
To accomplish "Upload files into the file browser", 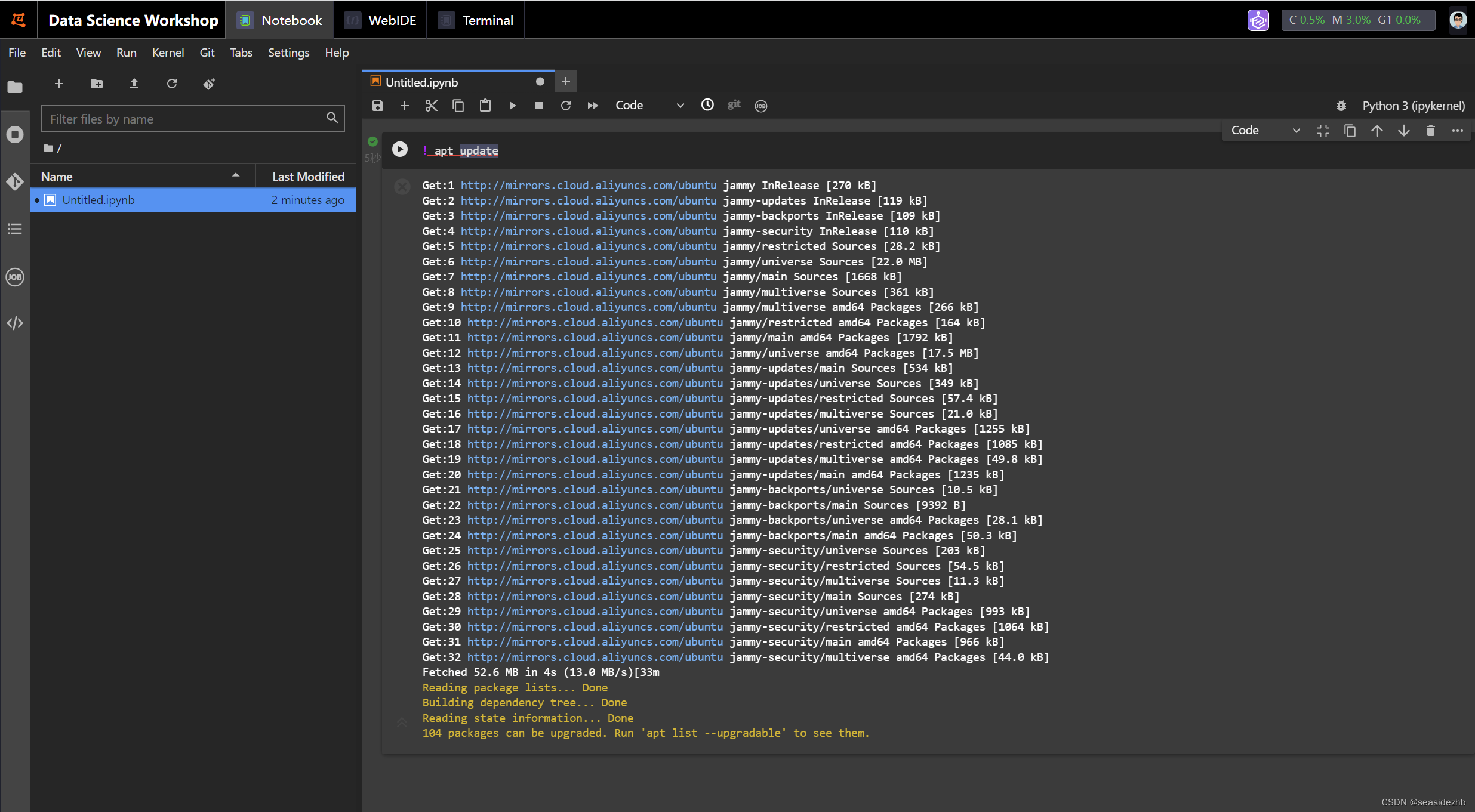I will pos(134,84).
